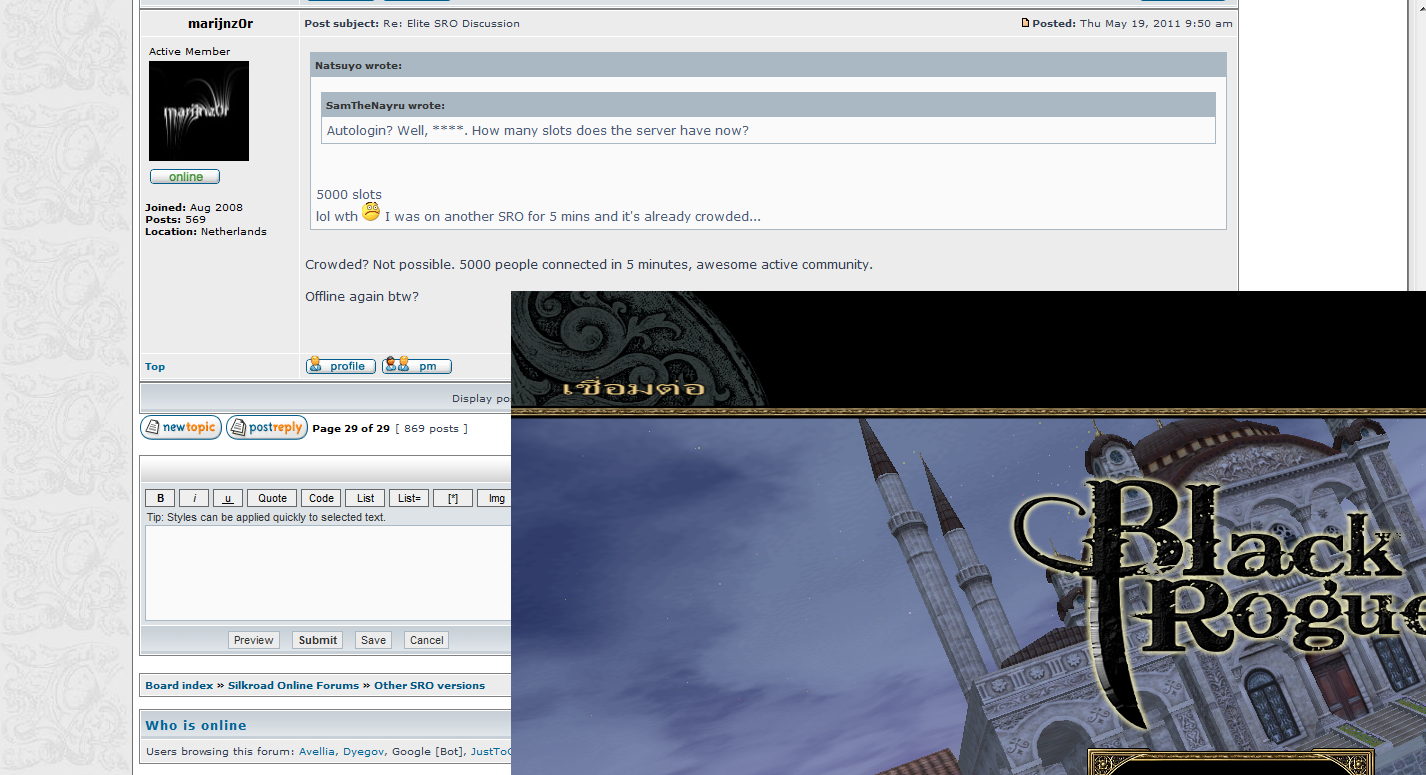This screenshot has width=1426, height=775.
Task: Click the 'Offline again btw?' post text
Action: 362,297
